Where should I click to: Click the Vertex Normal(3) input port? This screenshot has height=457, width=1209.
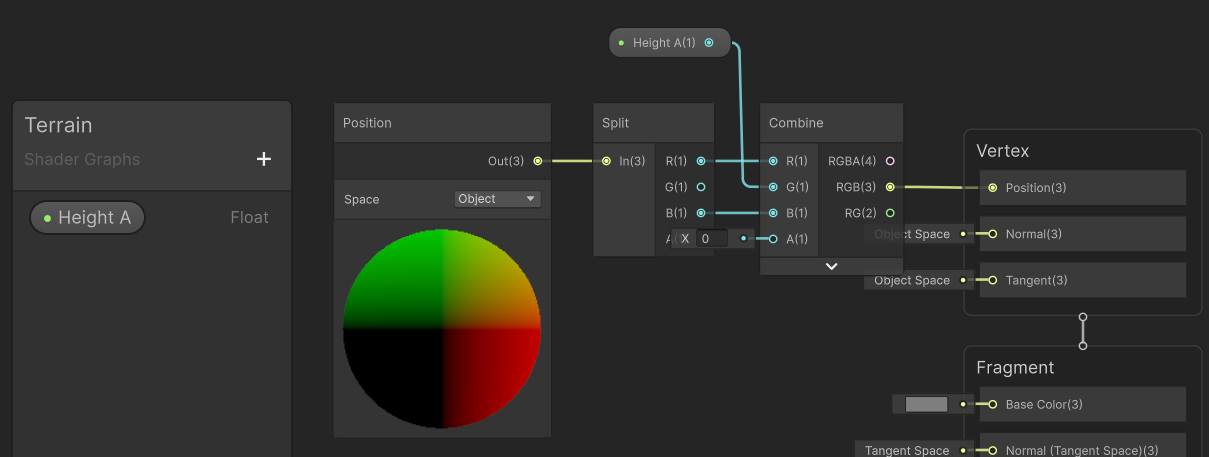click(x=992, y=234)
